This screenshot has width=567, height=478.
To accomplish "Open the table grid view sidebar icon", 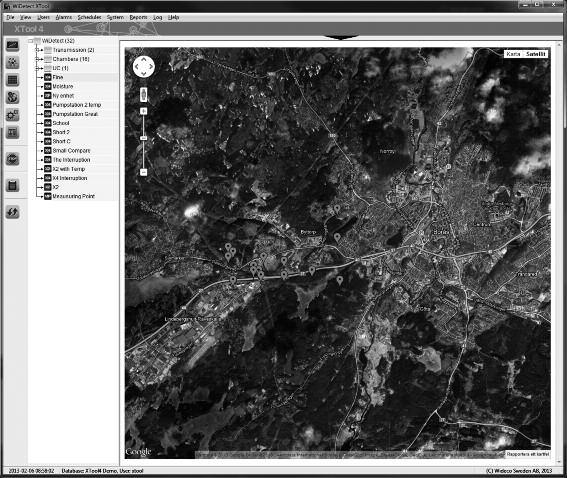I will [13, 80].
